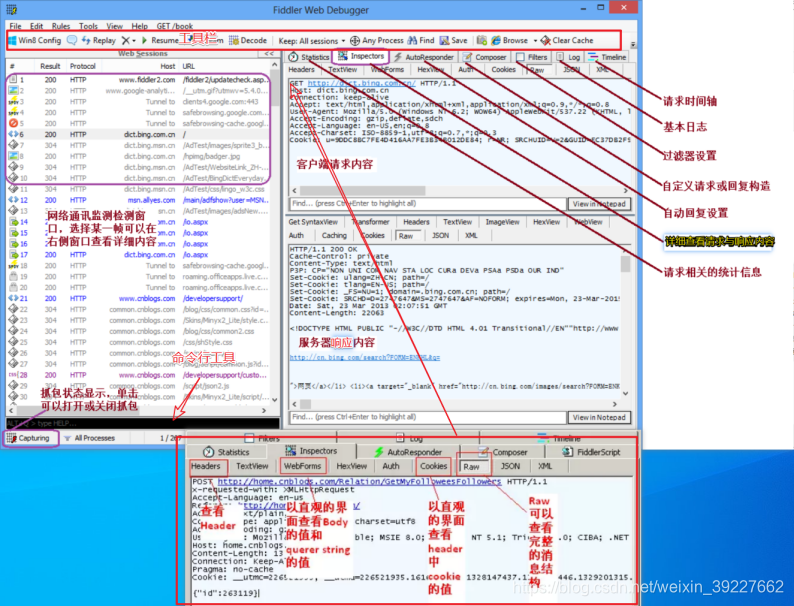
Task: Click the Any Process target icon
Action: pos(355,41)
